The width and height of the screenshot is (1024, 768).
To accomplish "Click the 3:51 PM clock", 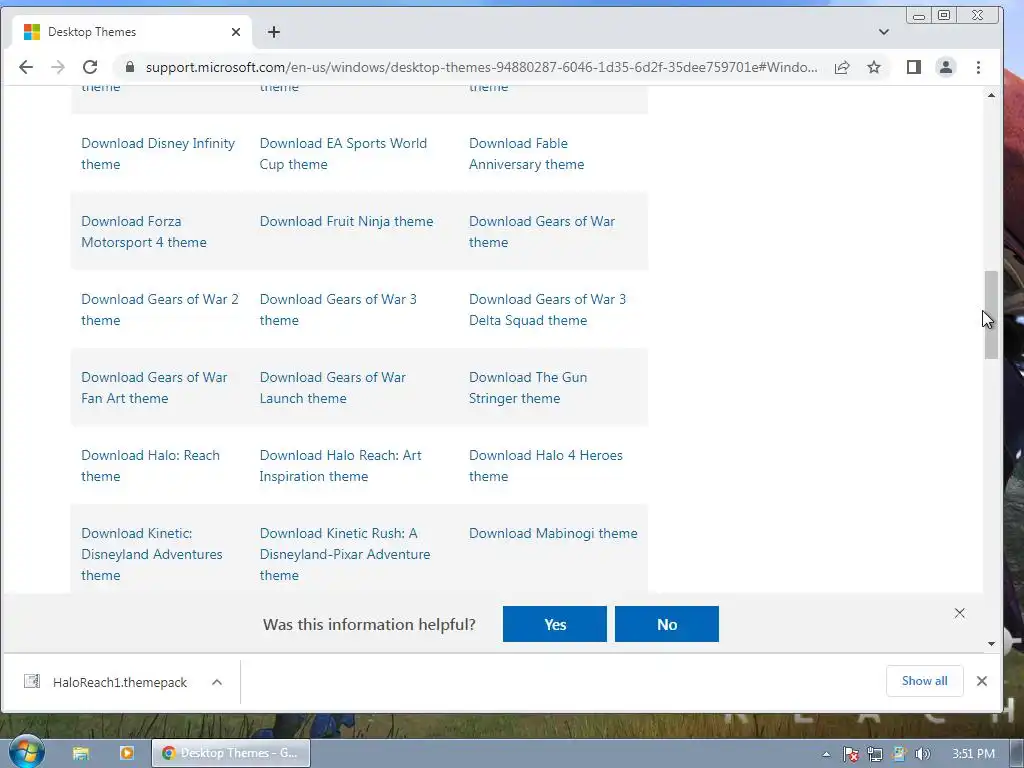I will [973, 754].
